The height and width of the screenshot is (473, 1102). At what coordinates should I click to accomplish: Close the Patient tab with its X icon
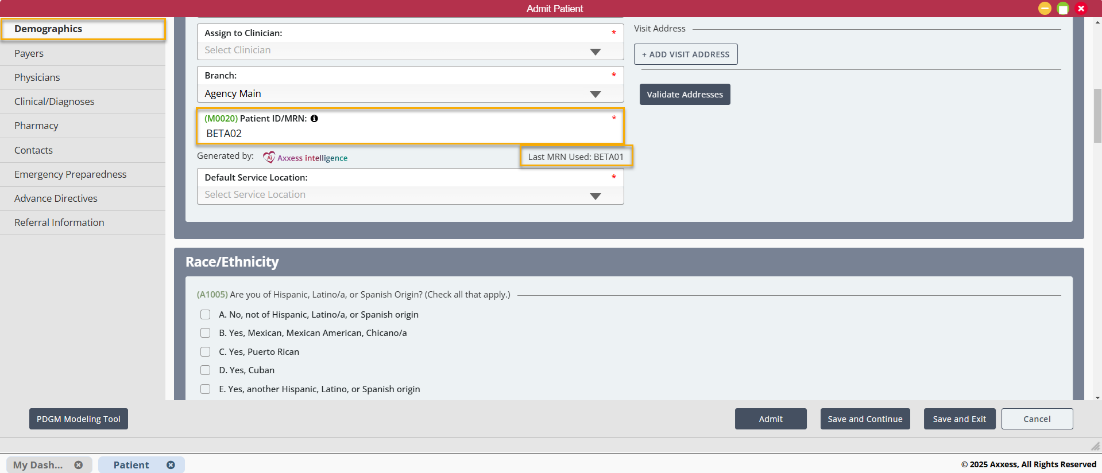click(170, 465)
